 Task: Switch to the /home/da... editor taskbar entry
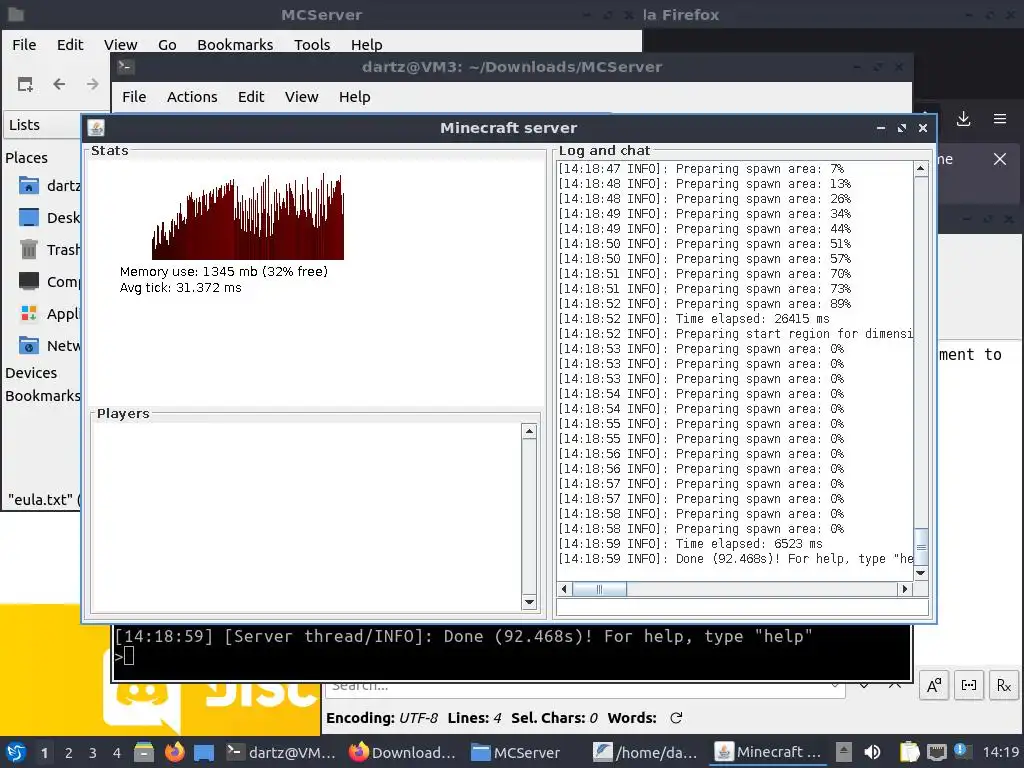(647, 752)
